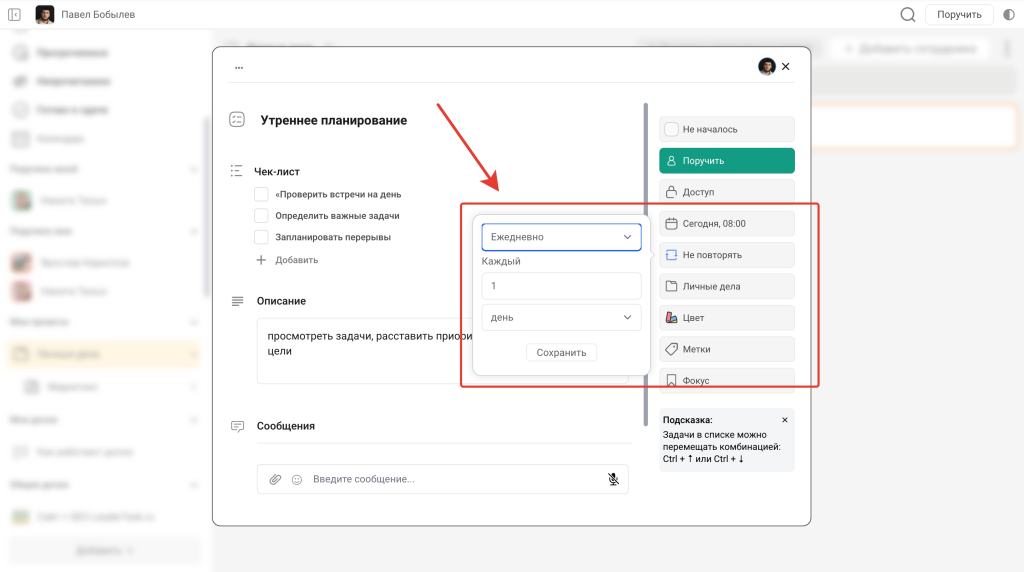Open the «Доступ» access menu item
Image resolution: width=1024 pixels, height=572 pixels.
click(726, 192)
